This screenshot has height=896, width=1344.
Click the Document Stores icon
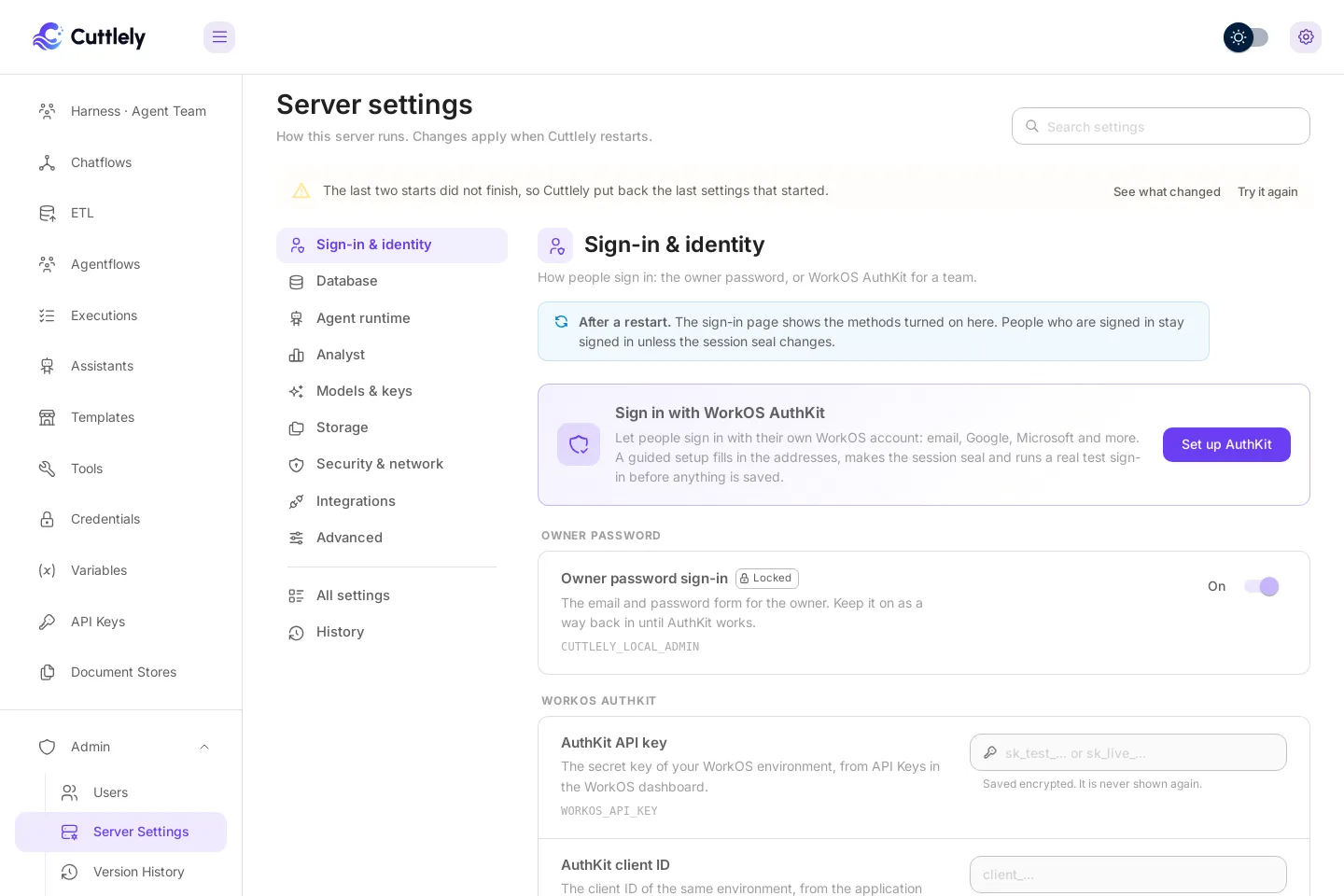[47, 672]
